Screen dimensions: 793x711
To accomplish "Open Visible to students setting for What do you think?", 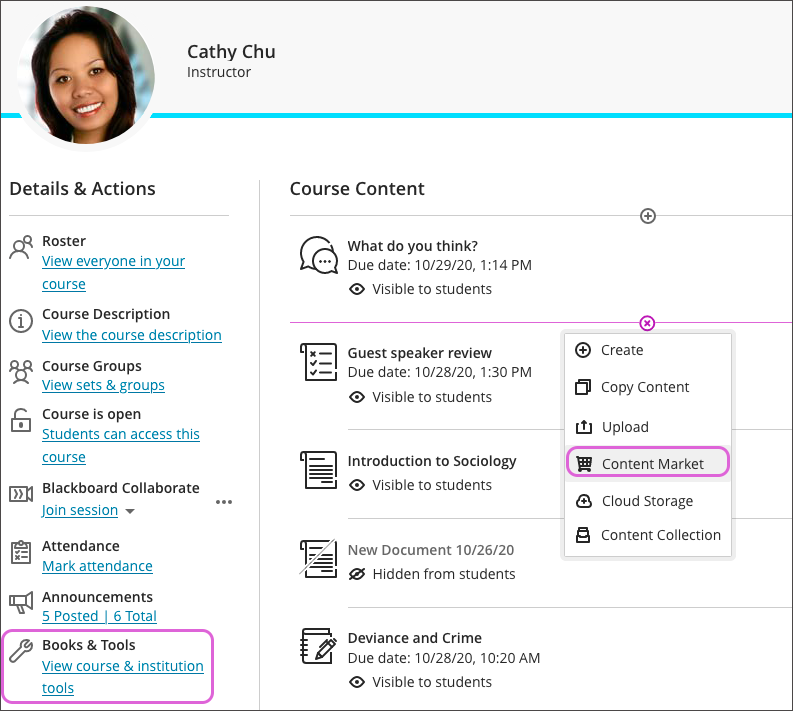I will coord(432,289).
